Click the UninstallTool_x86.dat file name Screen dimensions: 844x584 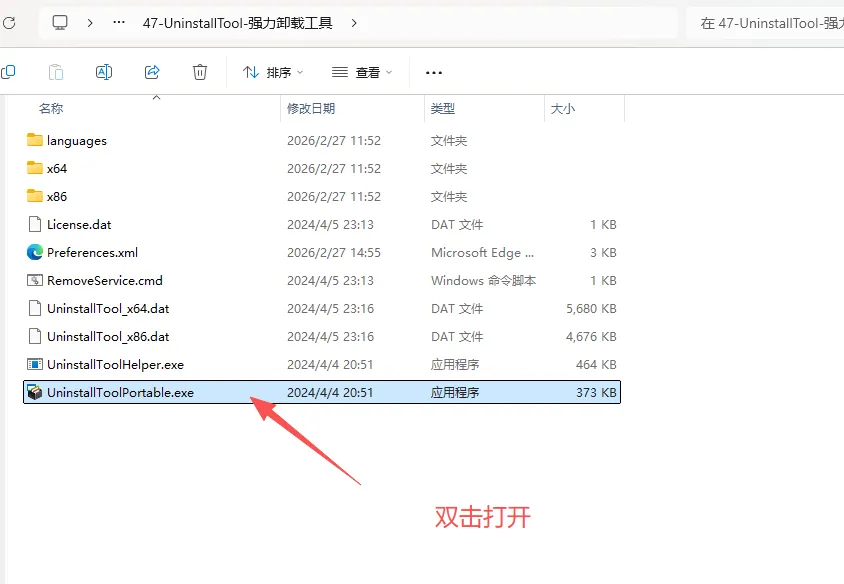[x=108, y=336]
